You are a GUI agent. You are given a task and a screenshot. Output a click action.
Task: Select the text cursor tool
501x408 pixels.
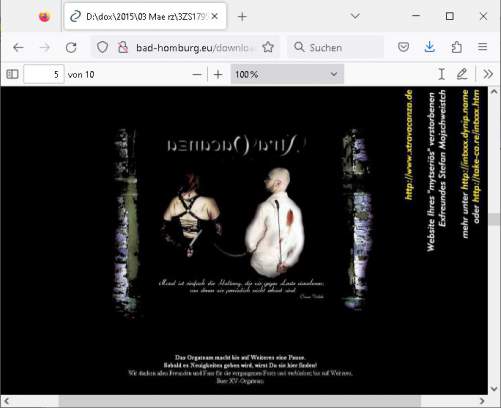click(442, 74)
